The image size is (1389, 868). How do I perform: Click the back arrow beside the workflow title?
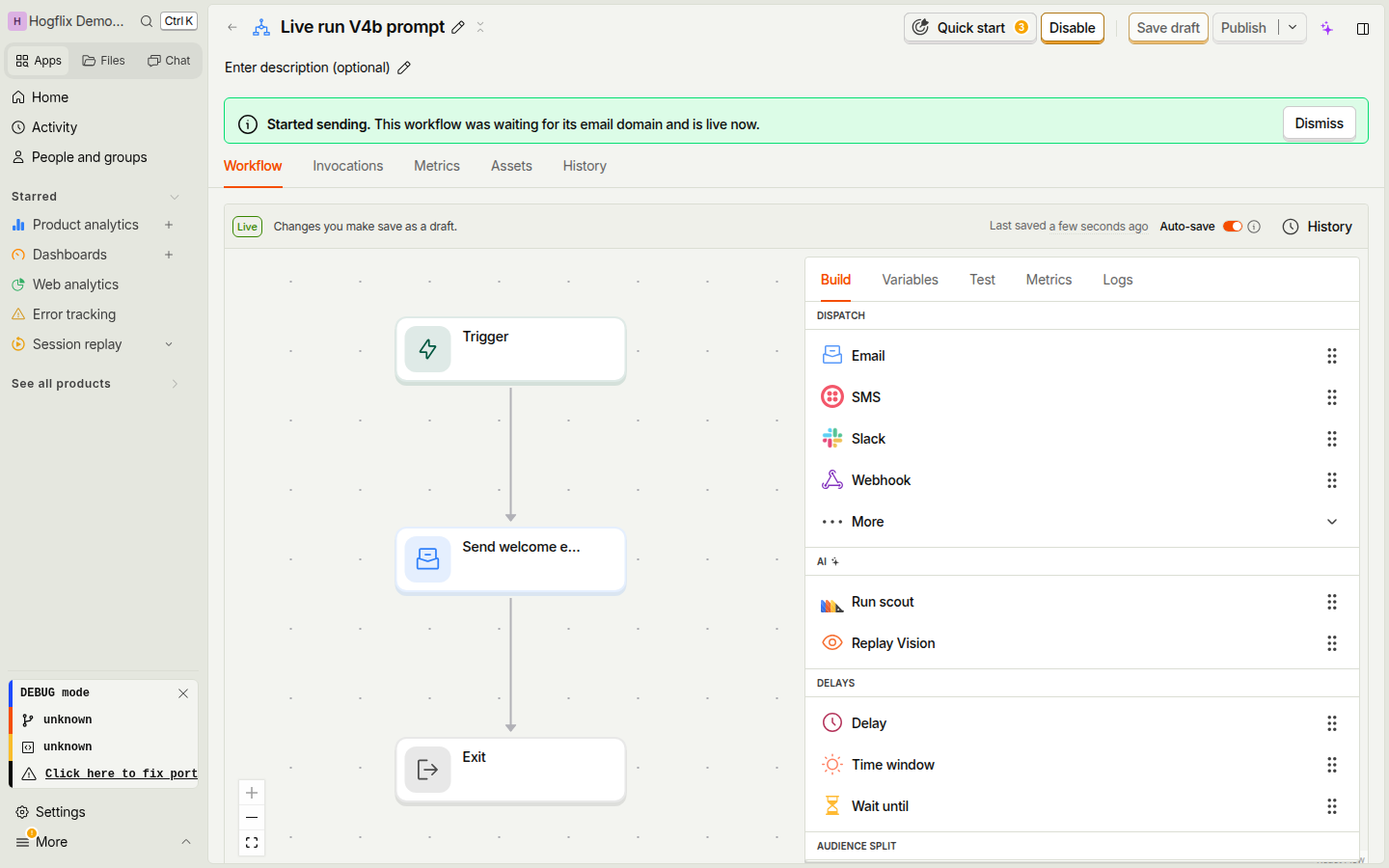coord(232,28)
